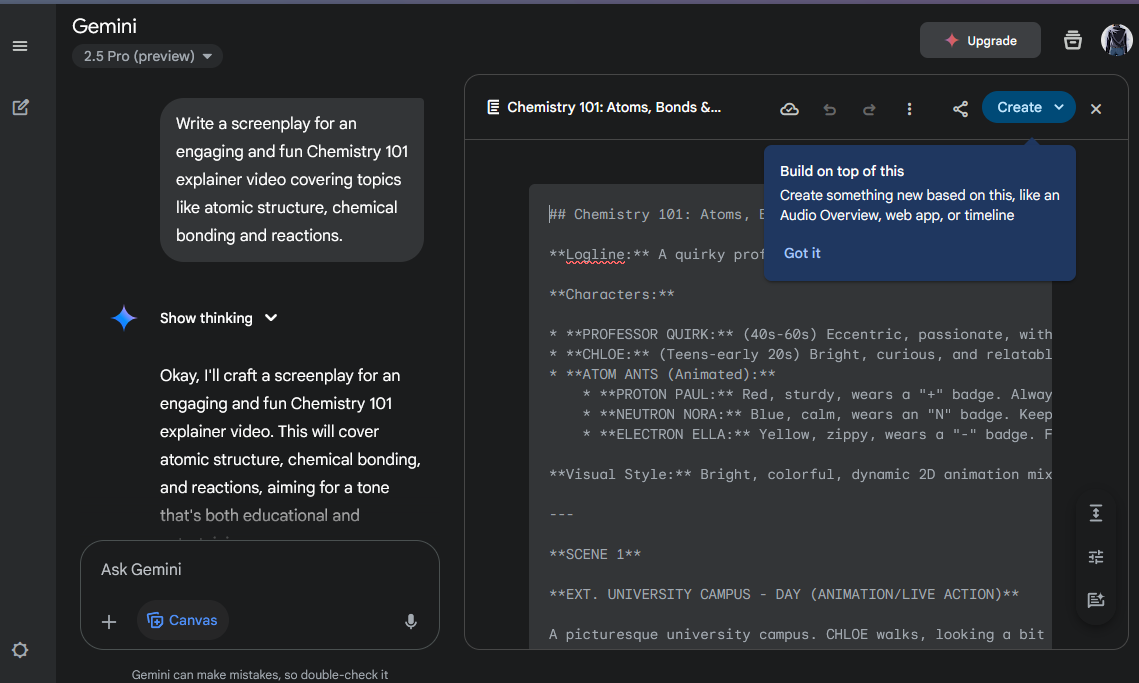
Task: Dismiss the tooltip with Got it
Action: pyautogui.click(x=802, y=254)
